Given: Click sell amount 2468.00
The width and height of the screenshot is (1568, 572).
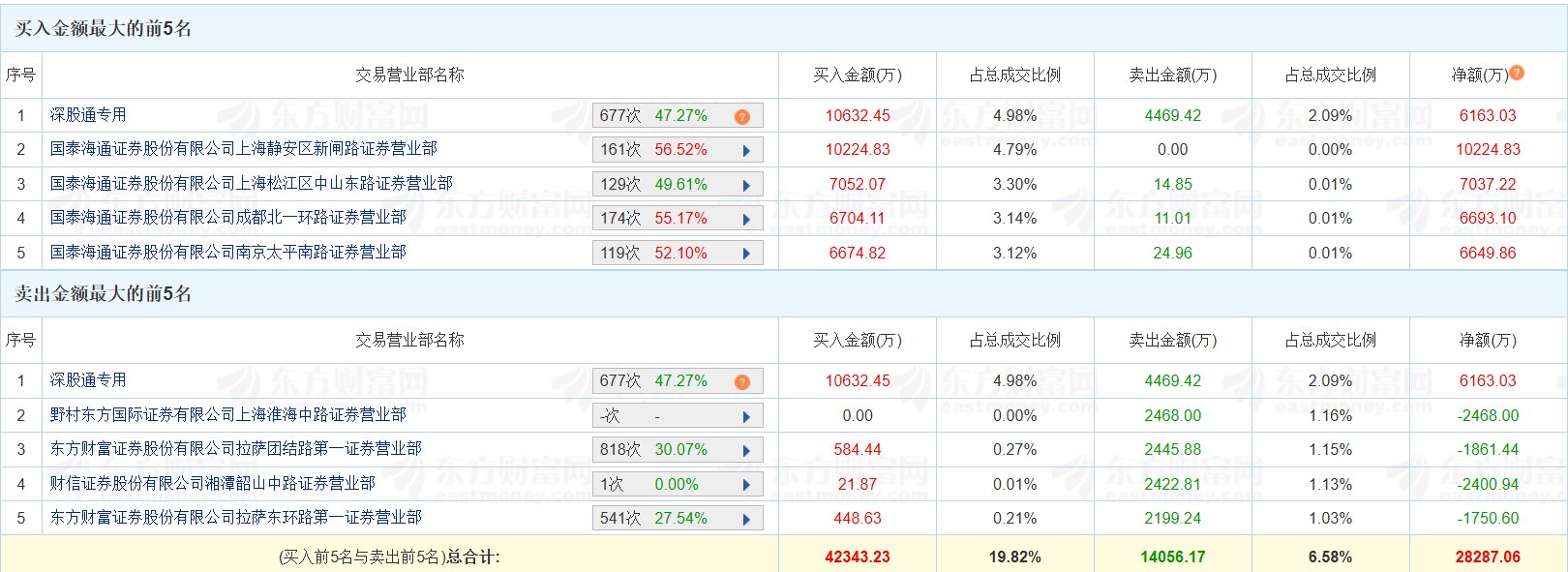Looking at the screenshot, I should [x=1173, y=415].
